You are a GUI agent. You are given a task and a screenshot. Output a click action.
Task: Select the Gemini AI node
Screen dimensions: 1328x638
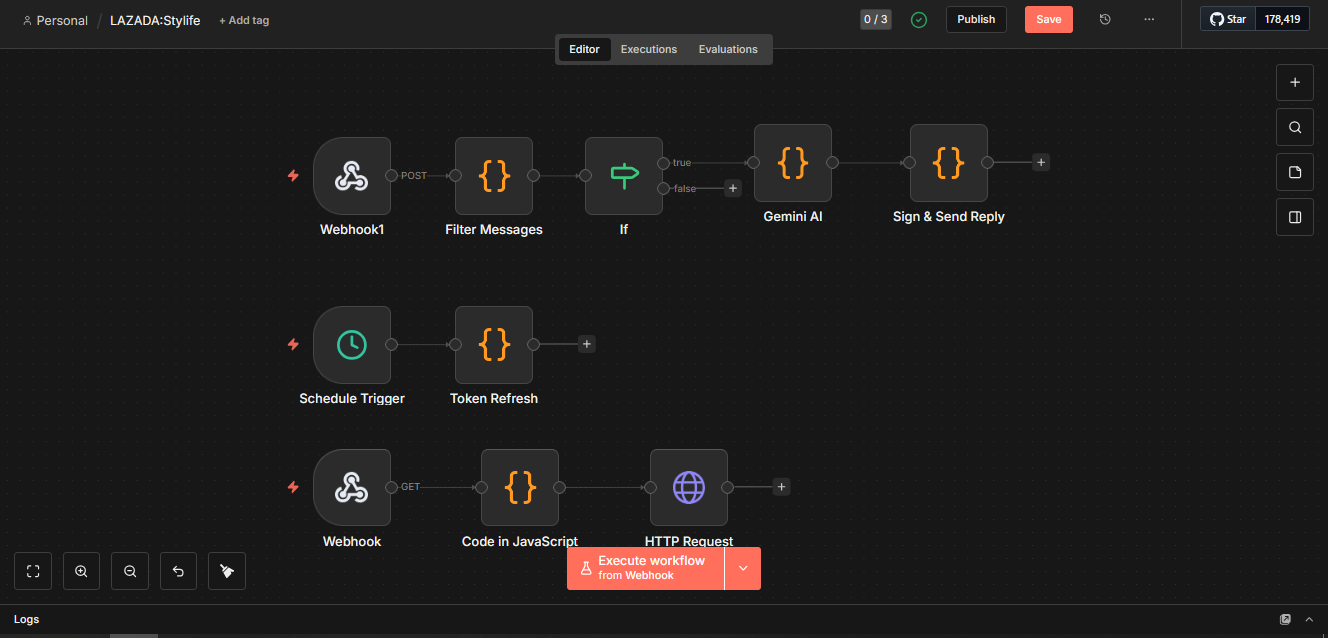pyautogui.click(x=793, y=163)
